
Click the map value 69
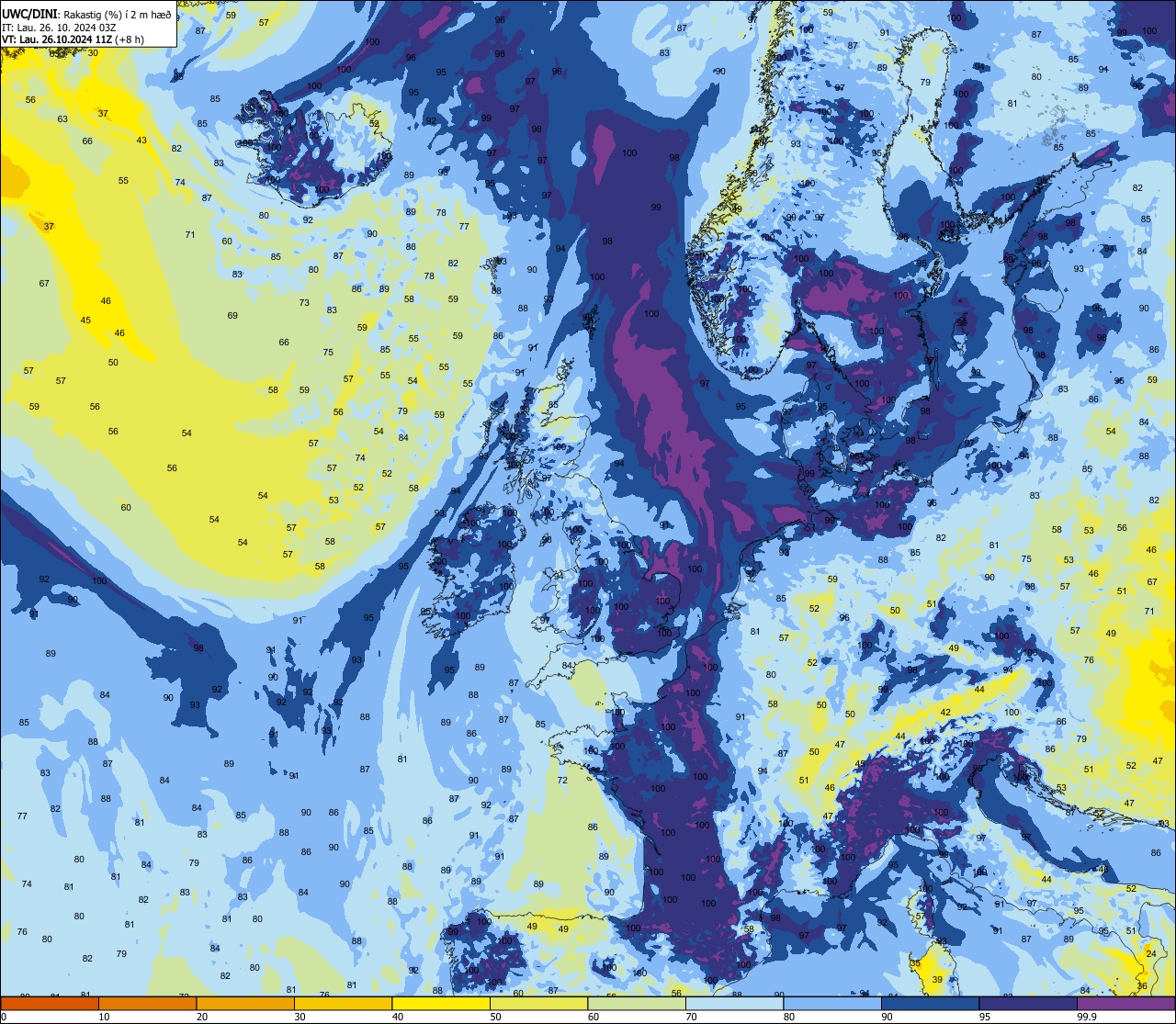pyautogui.click(x=232, y=315)
